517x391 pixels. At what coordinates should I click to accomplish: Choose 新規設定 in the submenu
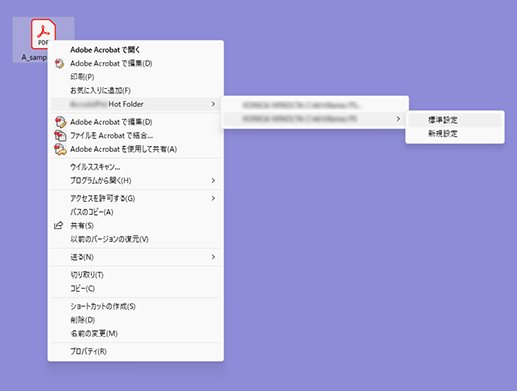455,134
